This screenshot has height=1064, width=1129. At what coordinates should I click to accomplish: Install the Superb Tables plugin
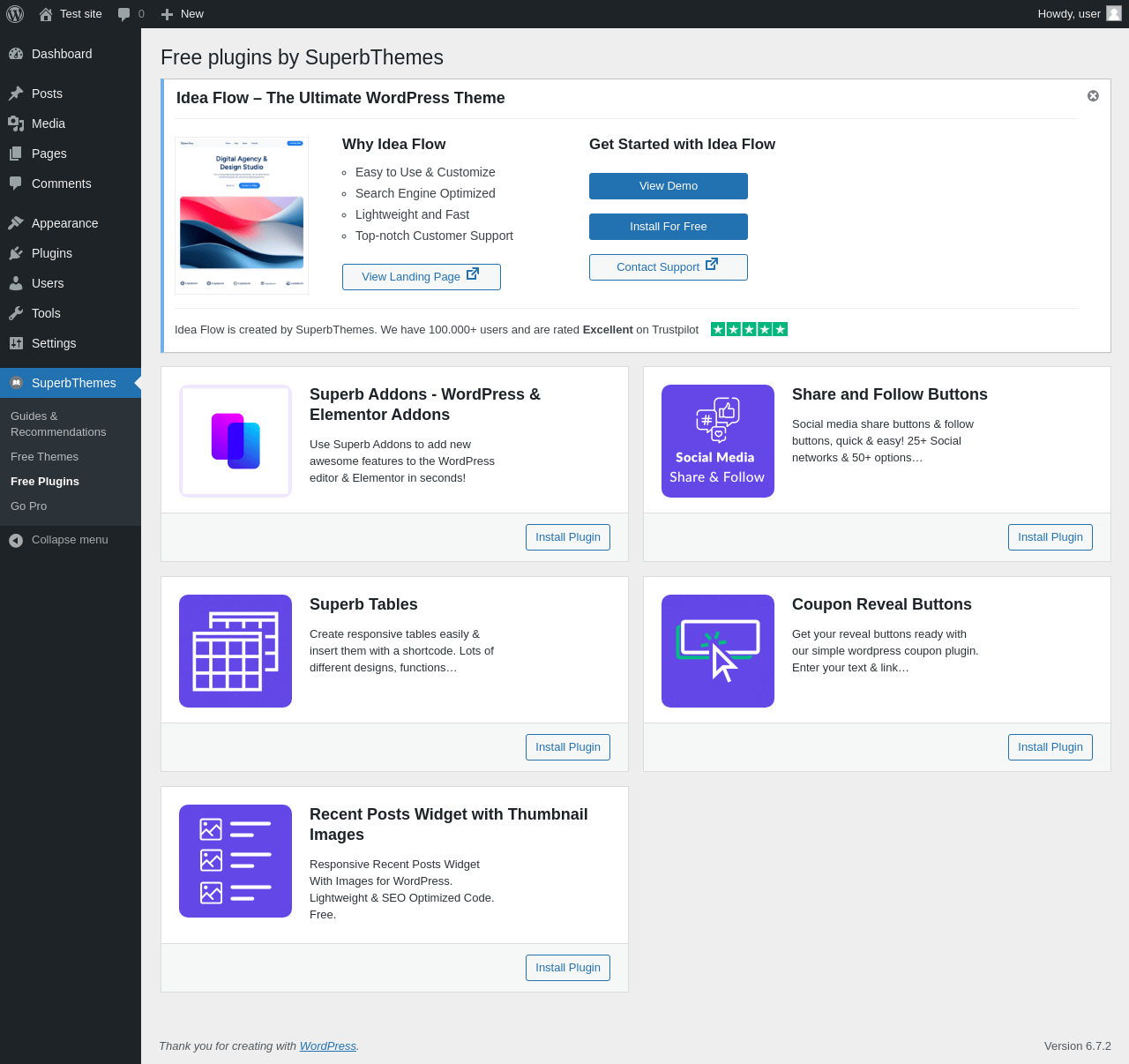click(x=568, y=747)
